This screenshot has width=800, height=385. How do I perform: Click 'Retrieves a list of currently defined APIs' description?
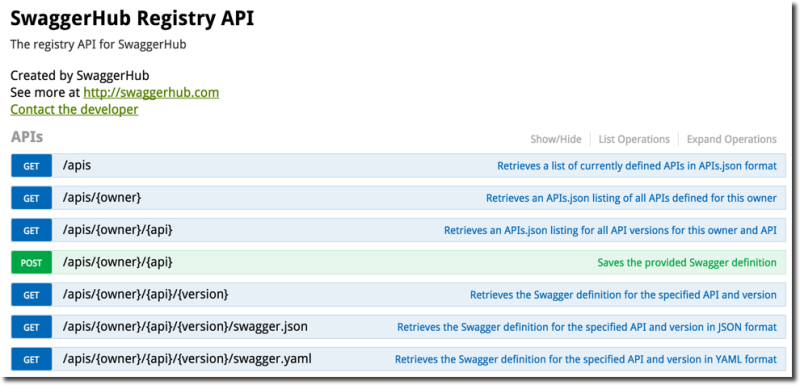click(637, 166)
